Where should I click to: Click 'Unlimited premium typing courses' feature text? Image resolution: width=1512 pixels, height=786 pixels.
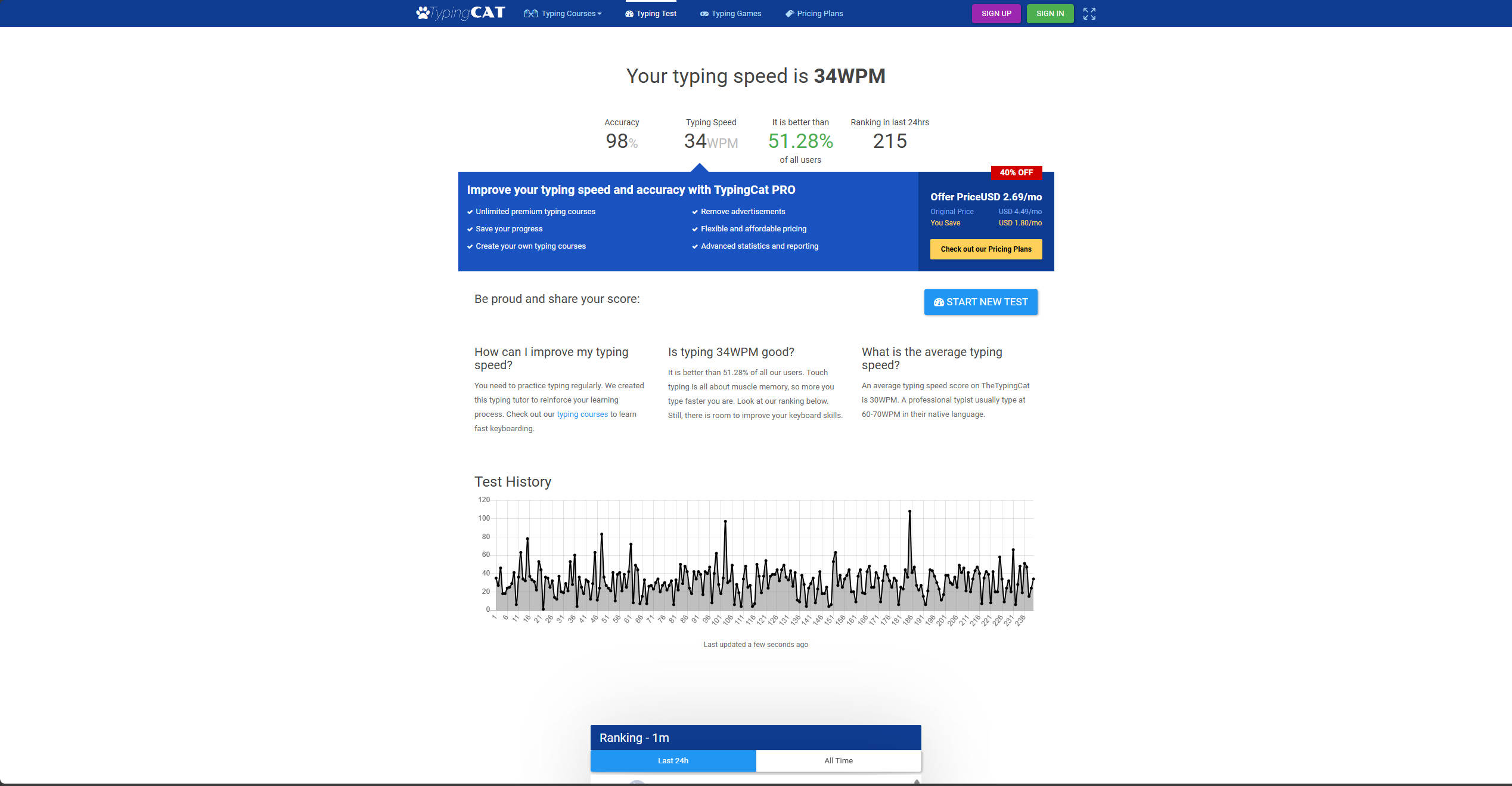click(x=535, y=212)
